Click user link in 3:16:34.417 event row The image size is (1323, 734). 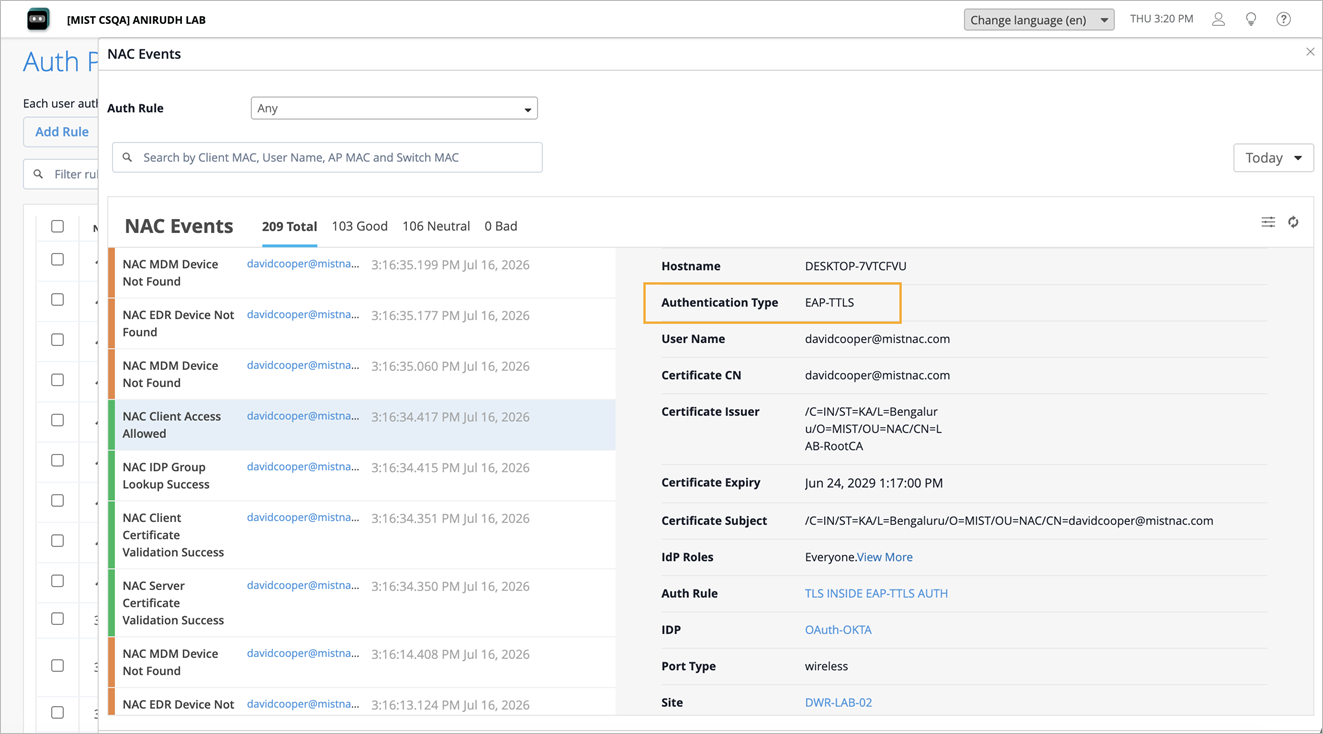click(x=303, y=416)
